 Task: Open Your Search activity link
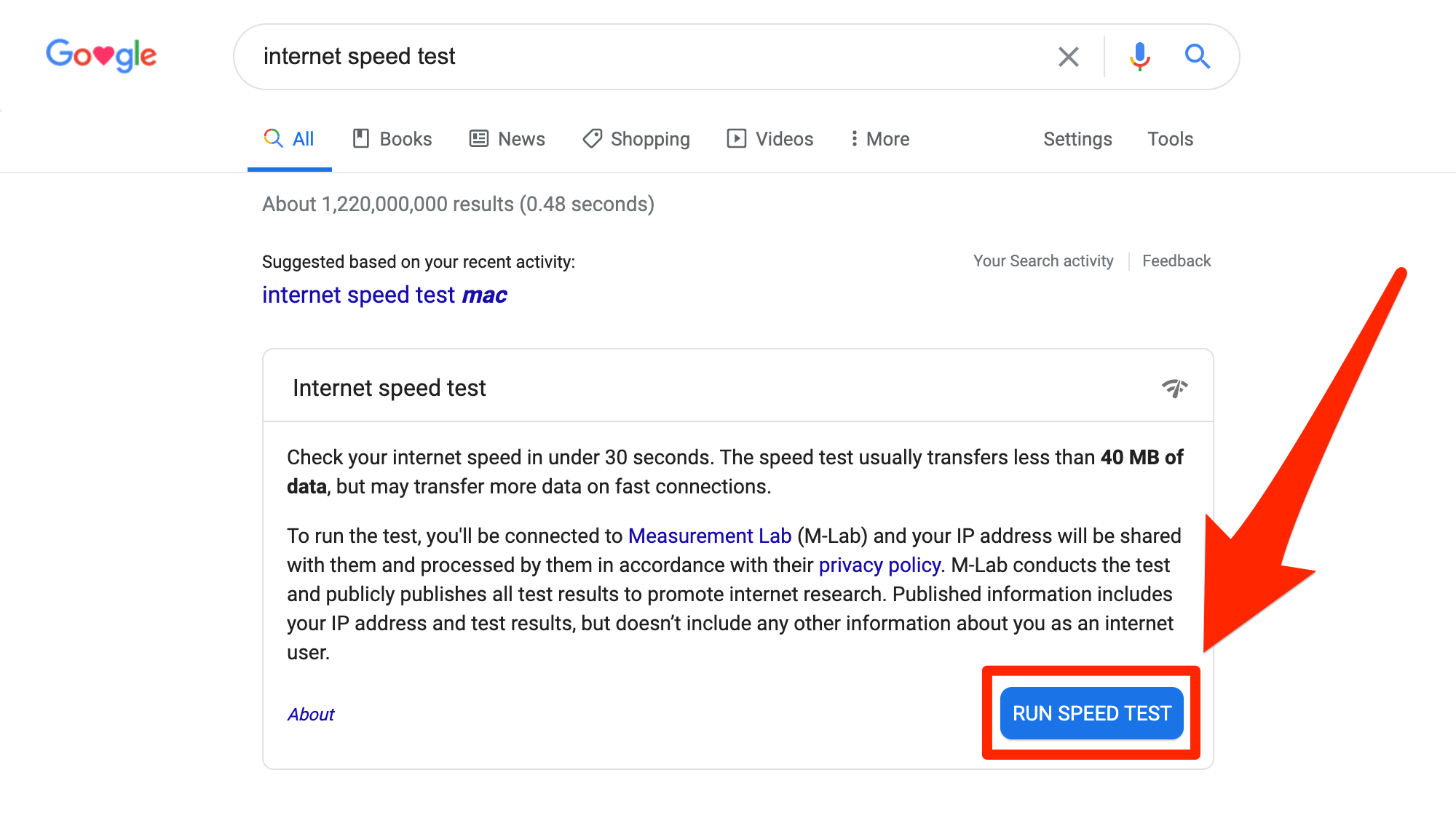point(1043,261)
